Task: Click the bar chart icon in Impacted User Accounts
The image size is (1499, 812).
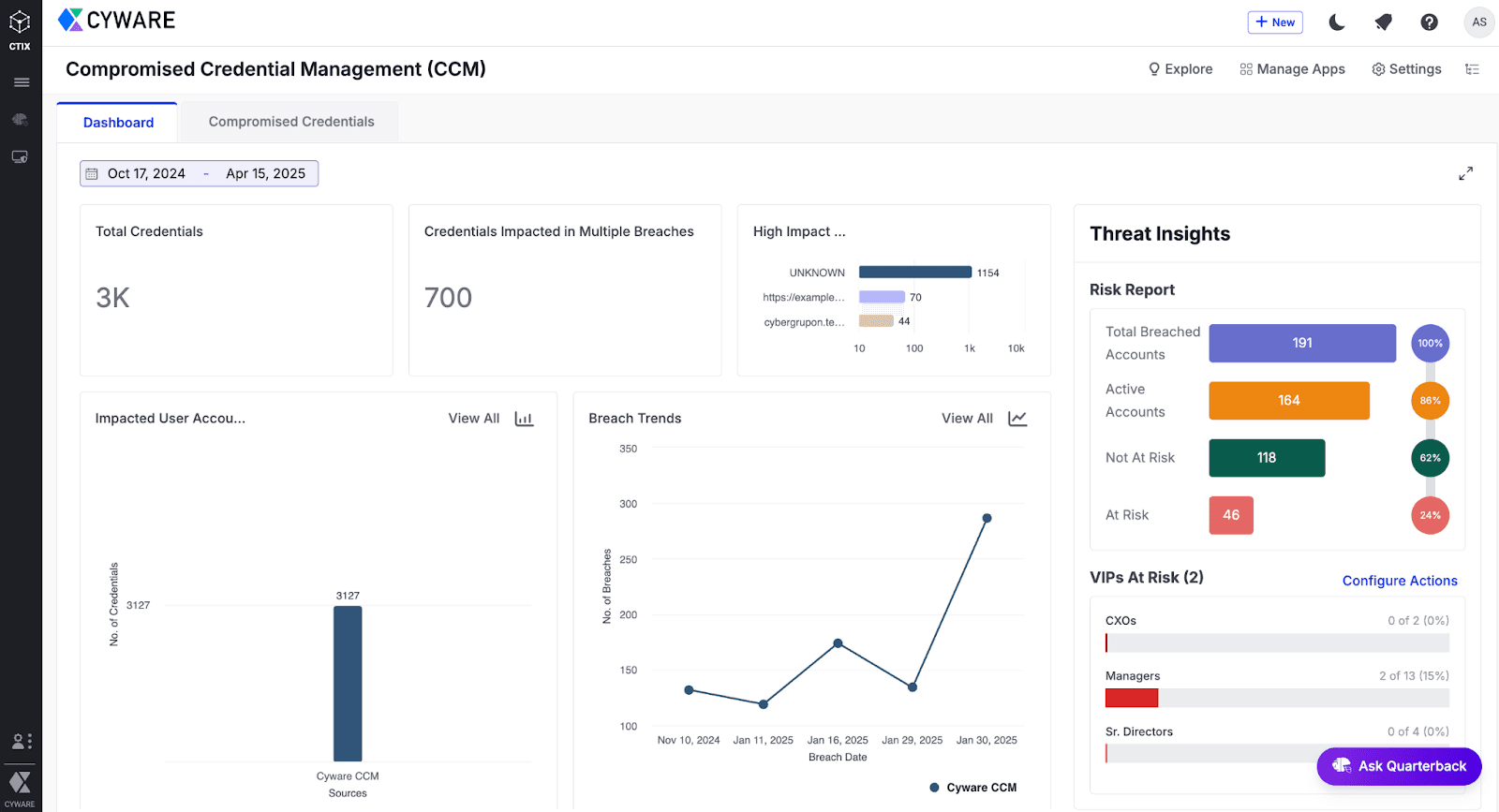Action: coord(524,419)
